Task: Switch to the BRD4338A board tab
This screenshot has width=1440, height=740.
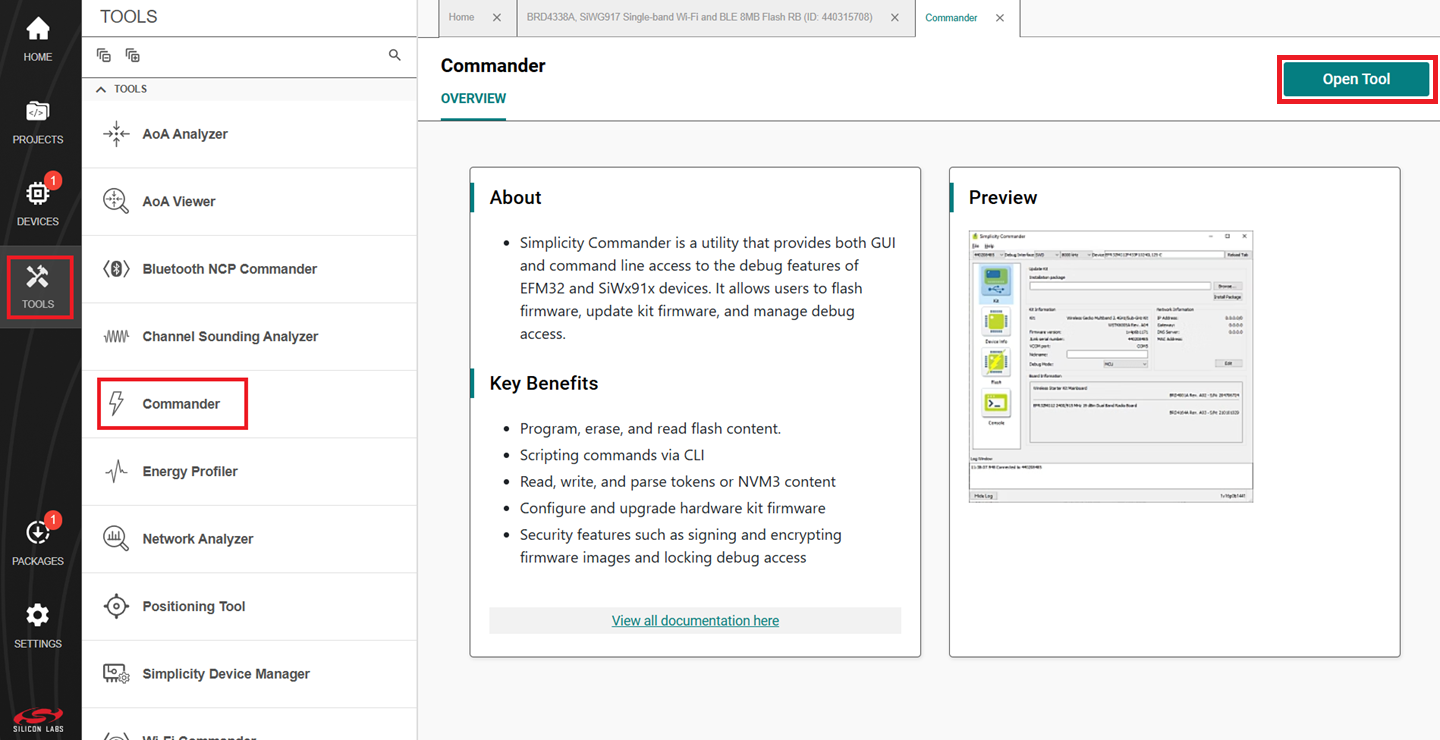Action: tap(699, 18)
